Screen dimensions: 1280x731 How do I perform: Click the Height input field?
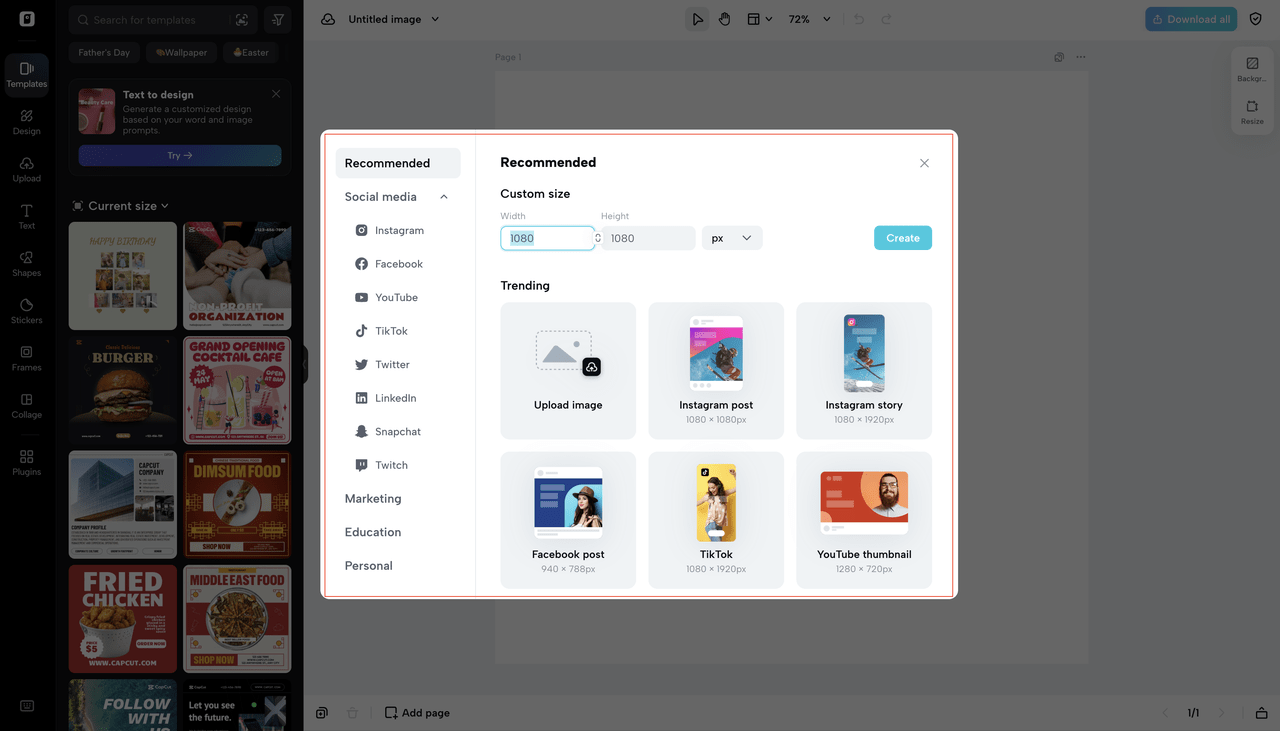click(648, 238)
